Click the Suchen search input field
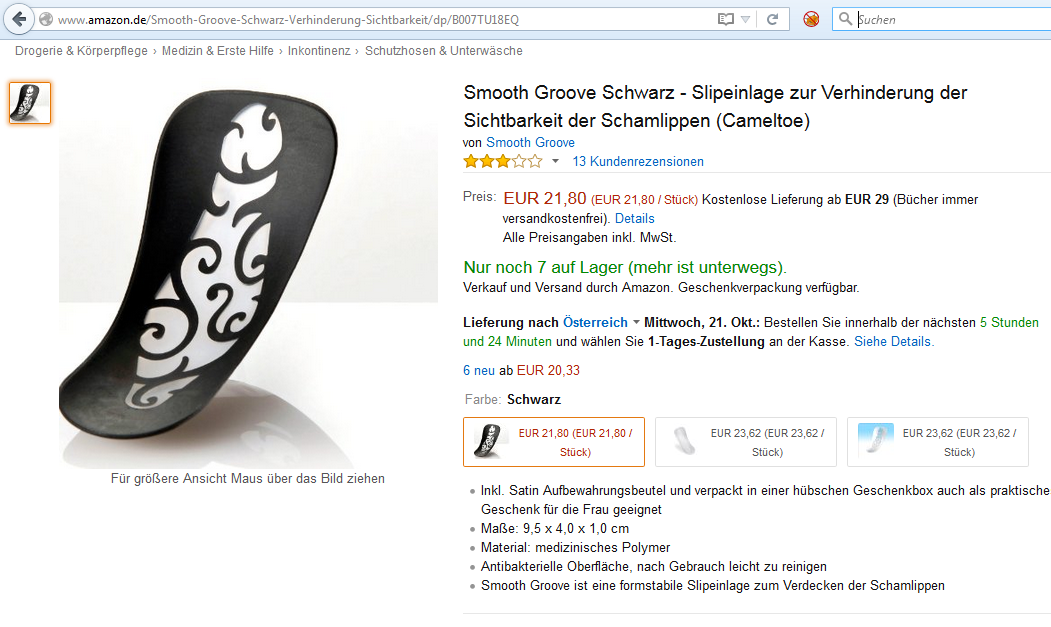Viewport: 1051px width, 627px height. coord(952,19)
